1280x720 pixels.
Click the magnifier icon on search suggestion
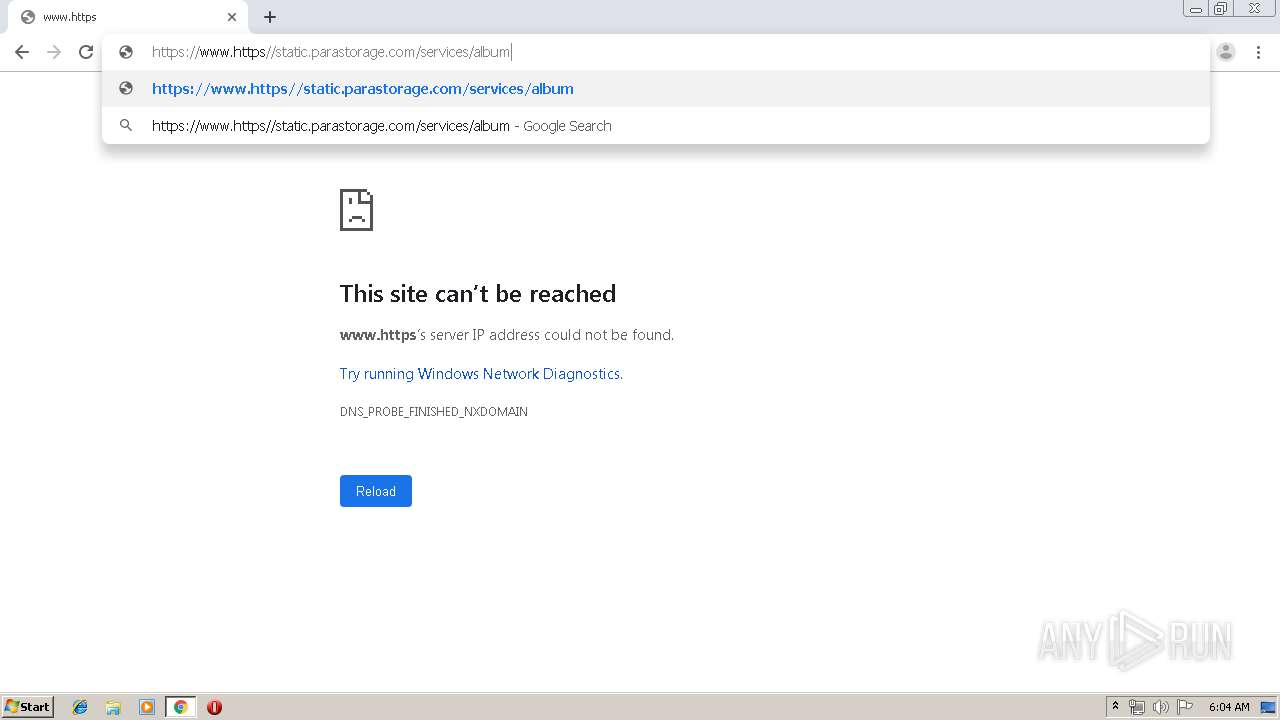tap(126, 126)
